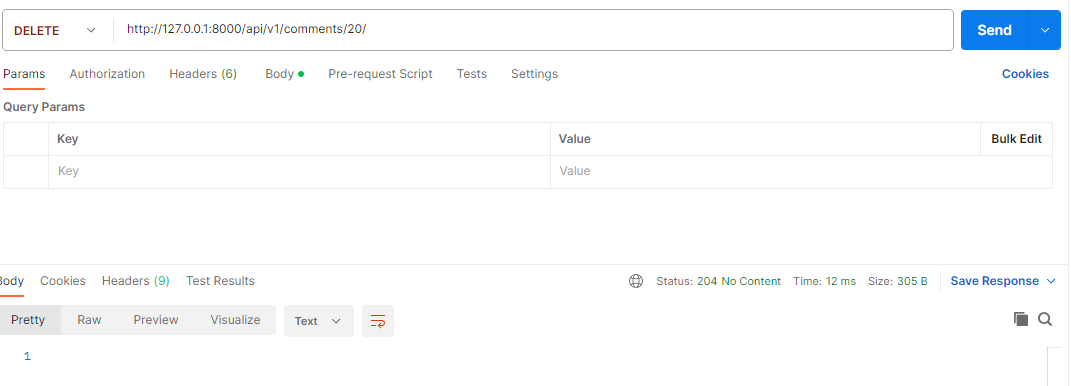Click Bulk Edit for query params

1016,139
